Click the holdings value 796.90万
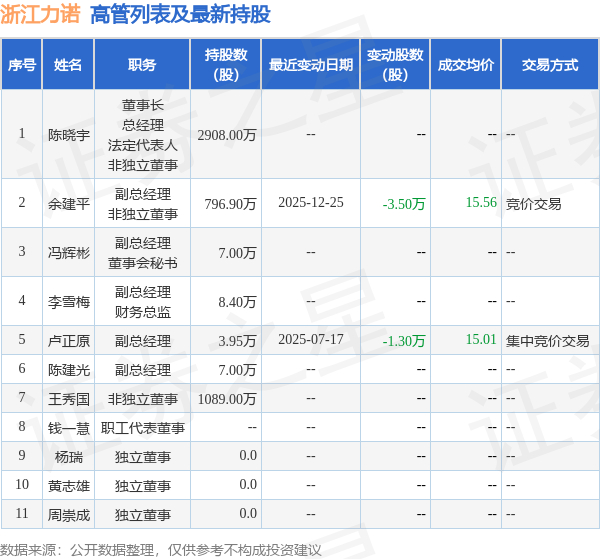 click(230, 204)
